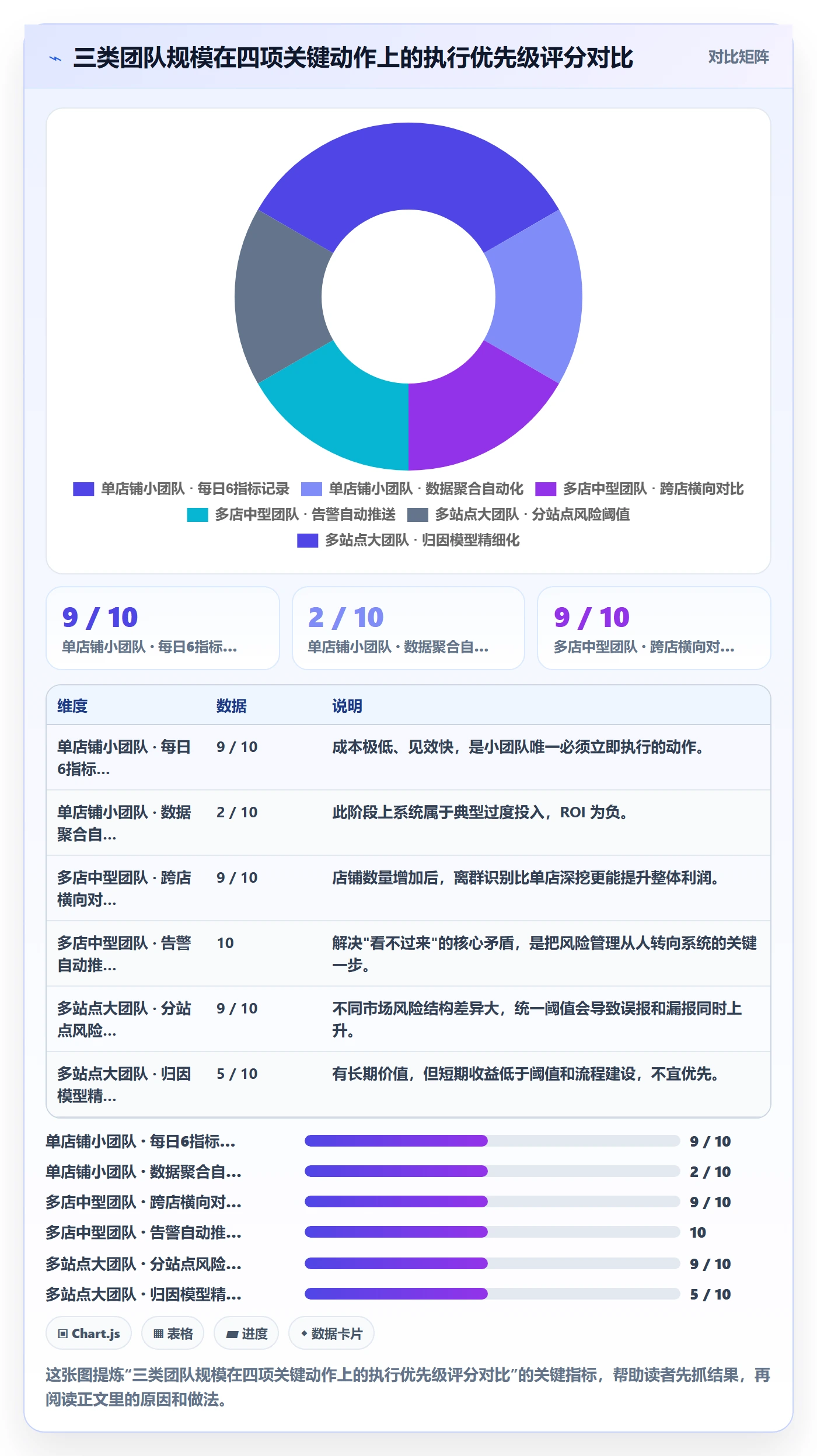This screenshot has width=817, height=1456.
Task: Click the description 此阶段上系统属于典型过度投入
Action: tap(481, 812)
